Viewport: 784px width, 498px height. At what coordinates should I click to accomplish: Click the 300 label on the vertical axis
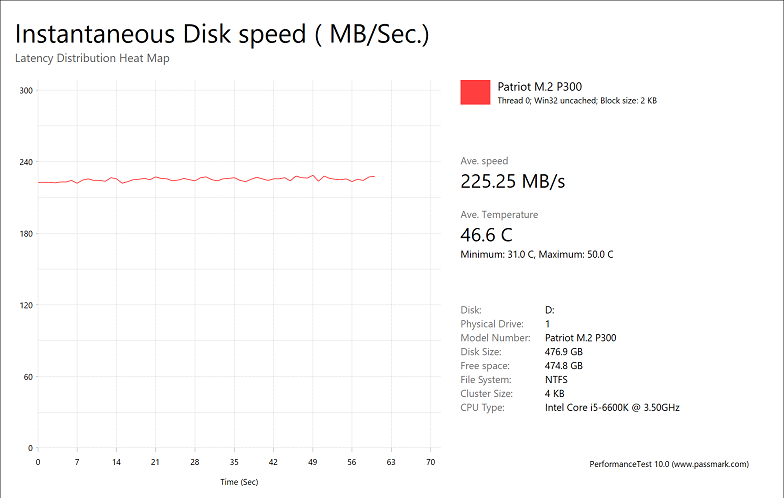tap(27, 91)
